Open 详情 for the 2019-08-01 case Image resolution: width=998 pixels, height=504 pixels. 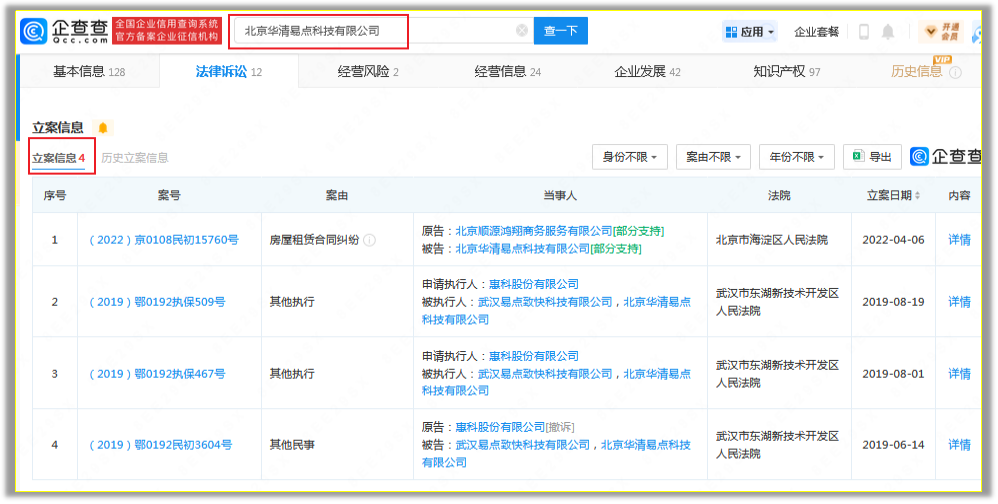pos(959,374)
